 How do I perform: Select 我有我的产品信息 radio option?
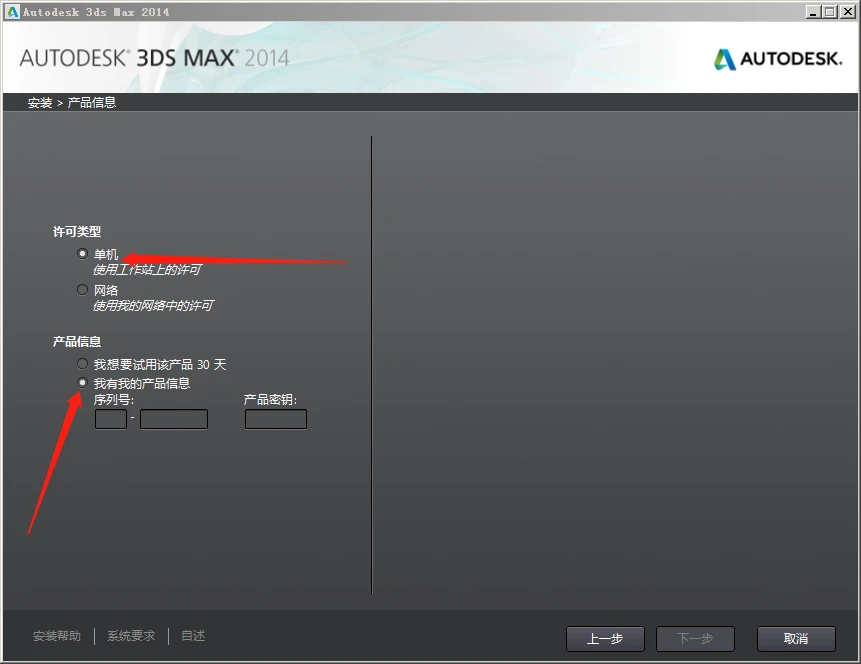pyautogui.click(x=82, y=383)
